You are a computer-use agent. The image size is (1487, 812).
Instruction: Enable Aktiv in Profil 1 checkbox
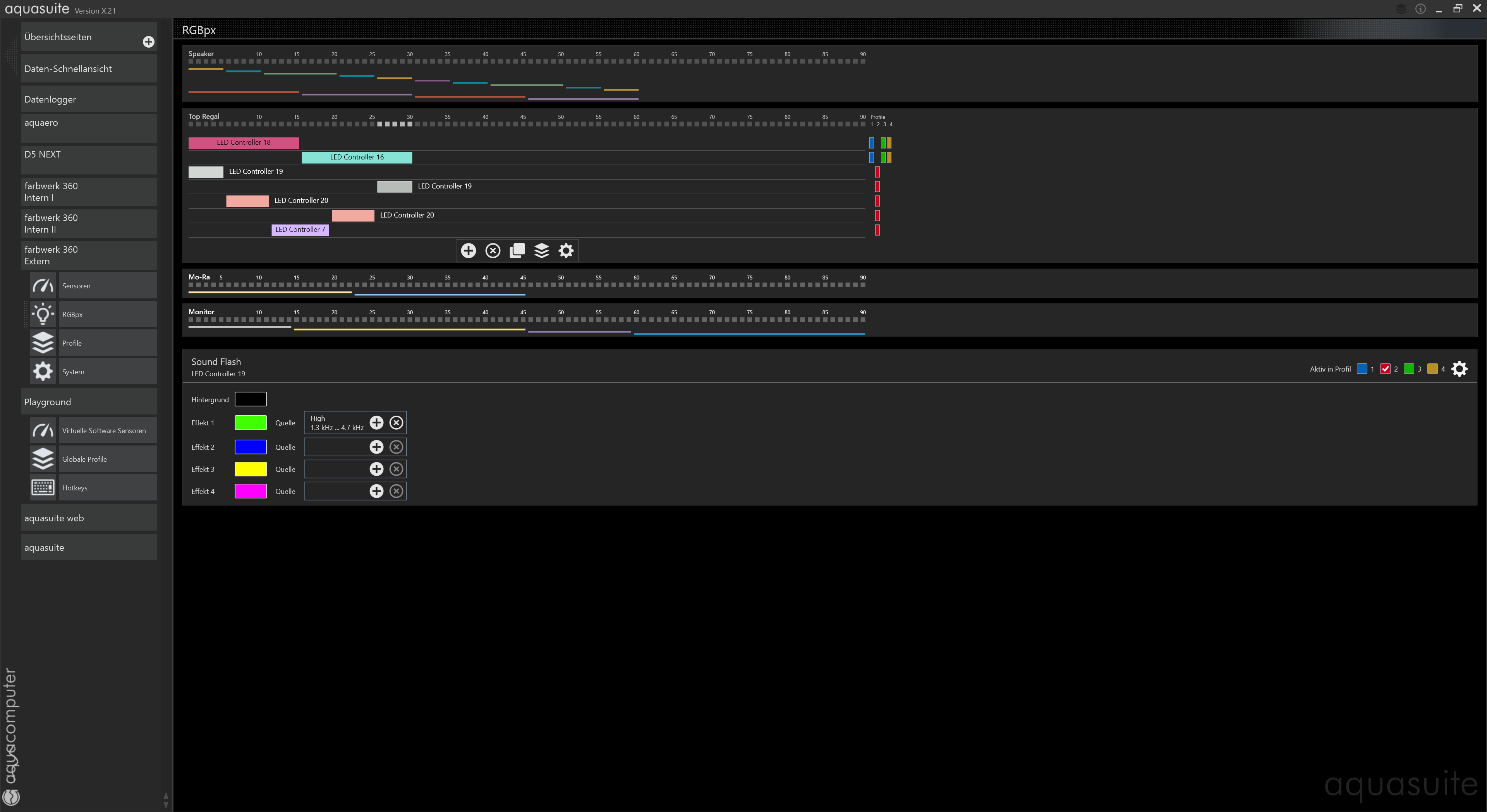(1362, 369)
